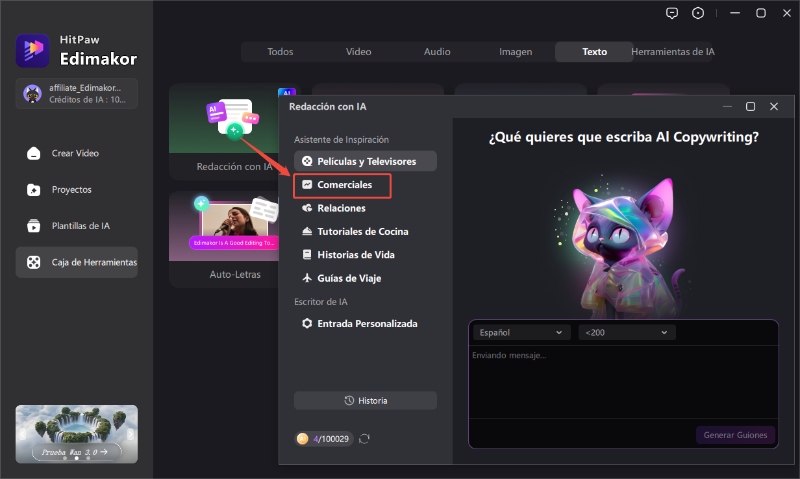Click the Crear Video icon
The image size is (800, 479).
coord(34,153)
